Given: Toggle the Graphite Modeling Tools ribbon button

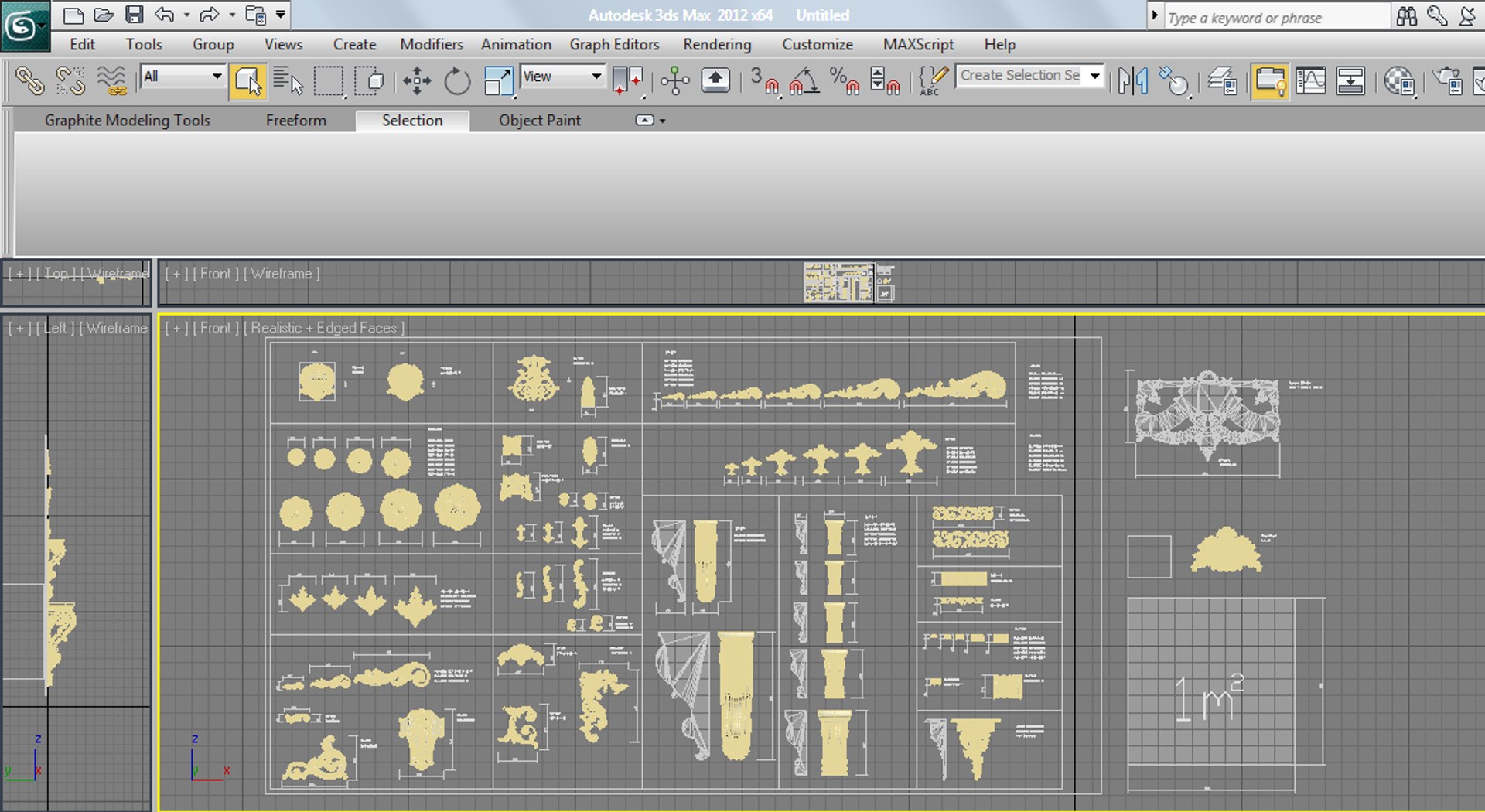Looking at the screenshot, I should tap(1269, 80).
